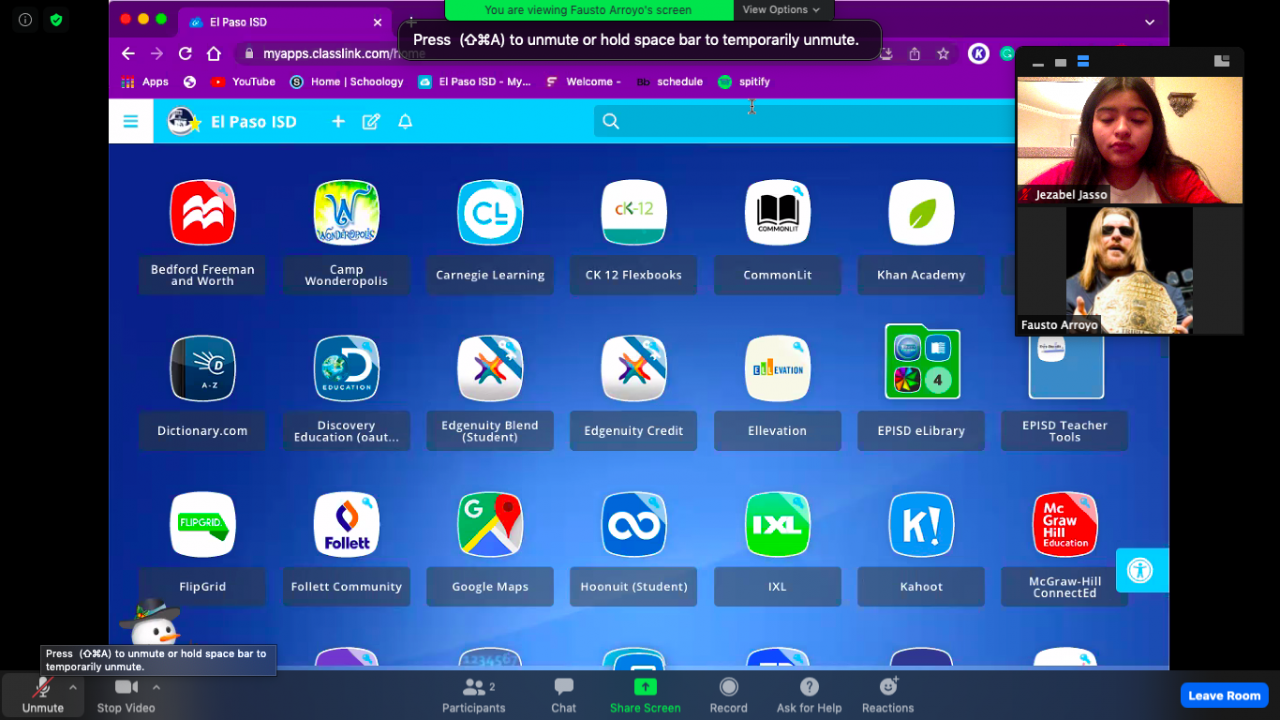Click Share Screen in Zoom
The width and height of the screenshot is (1280, 720).
pyautogui.click(x=645, y=695)
